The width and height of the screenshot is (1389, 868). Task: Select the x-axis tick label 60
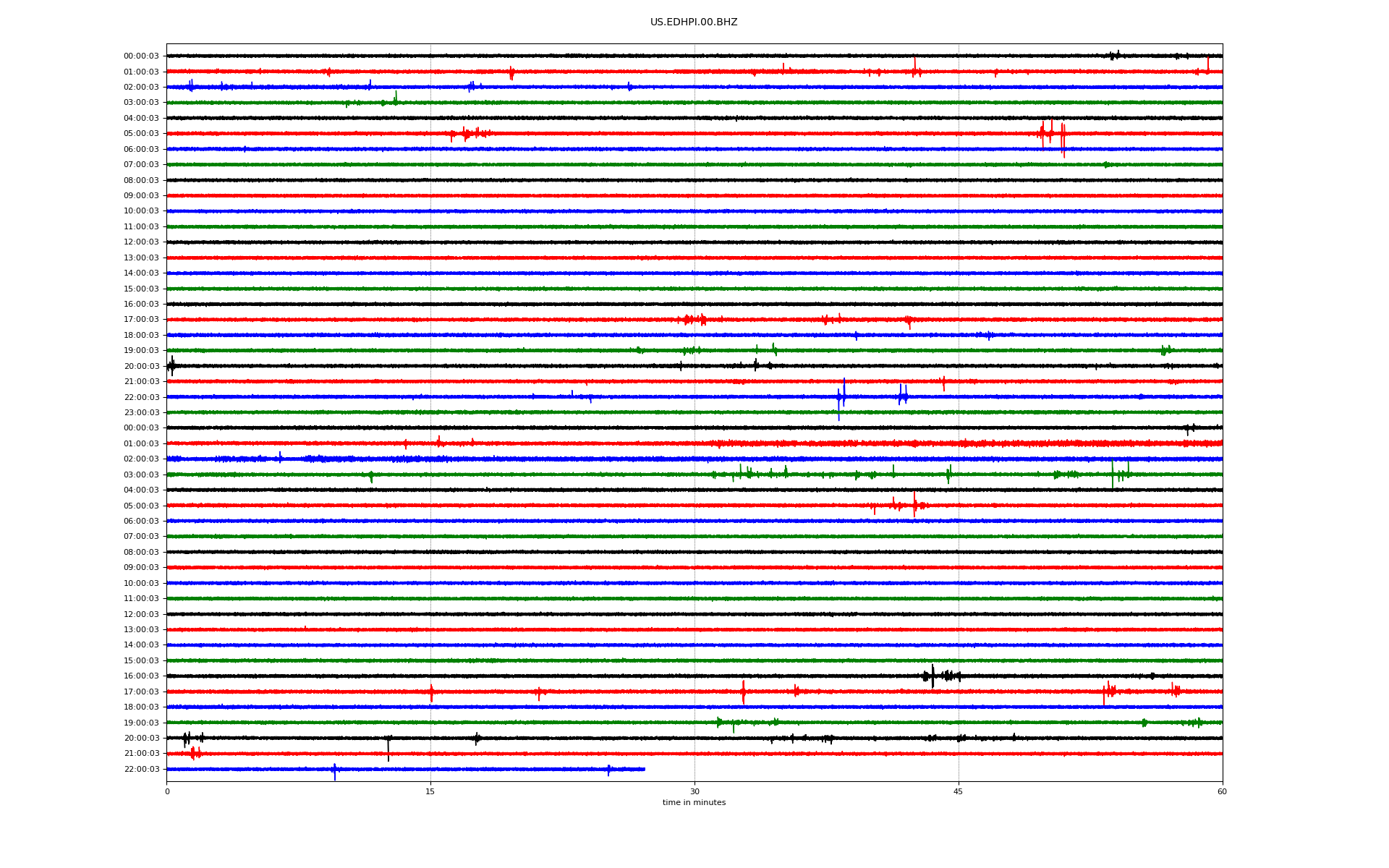click(1222, 791)
